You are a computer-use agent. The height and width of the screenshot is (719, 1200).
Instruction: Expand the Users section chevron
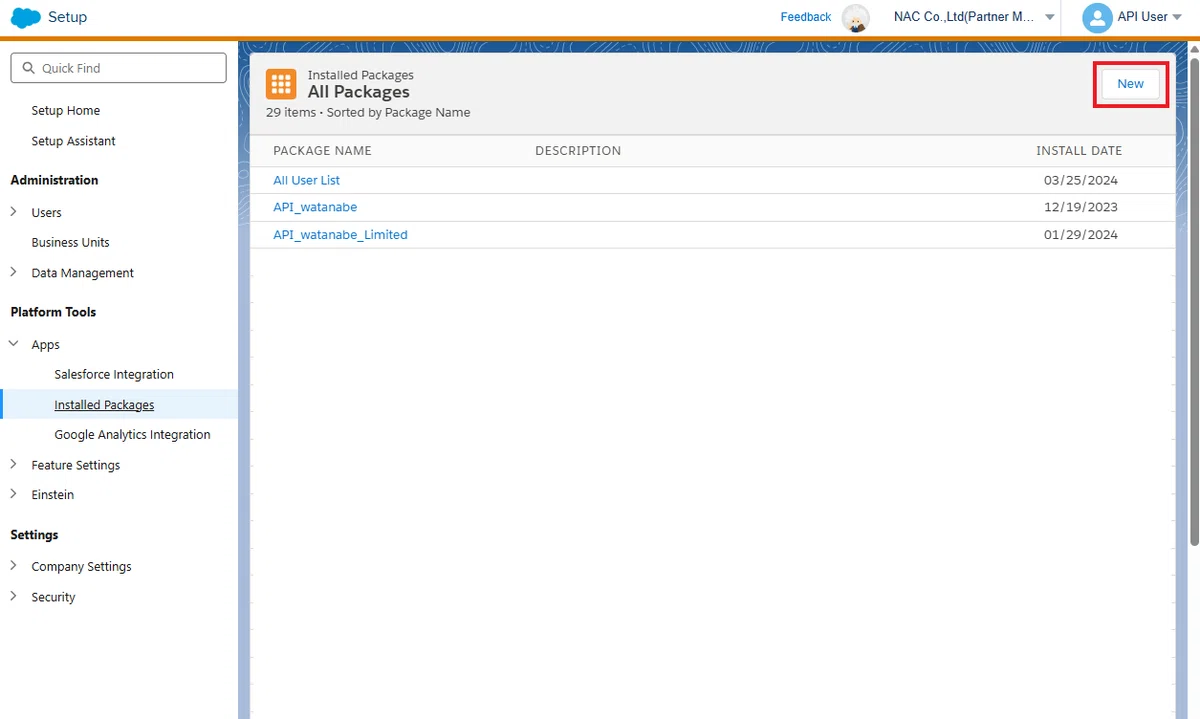tap(14, 212)
